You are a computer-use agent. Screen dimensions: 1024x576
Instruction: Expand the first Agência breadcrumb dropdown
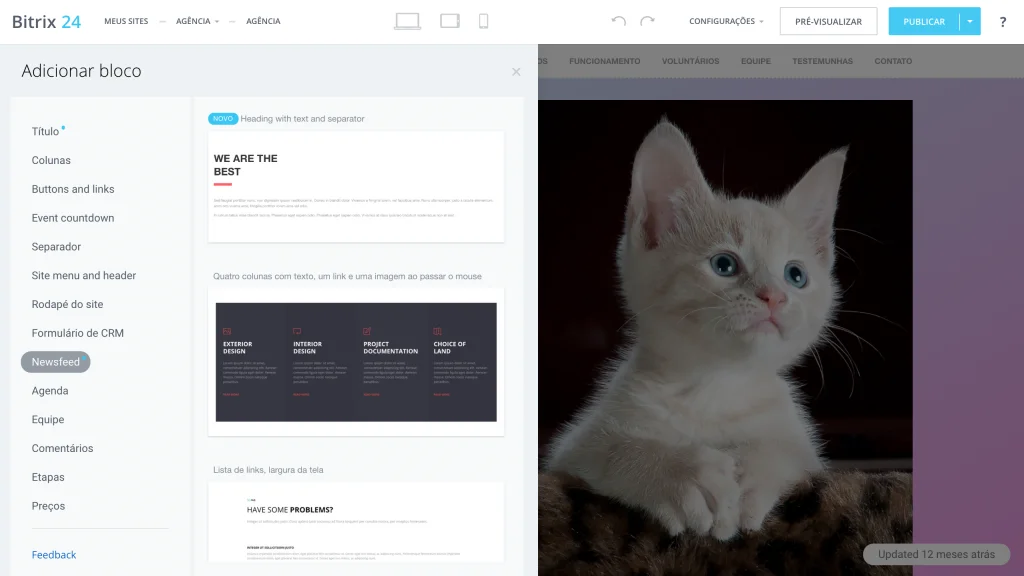coord(197,22)
